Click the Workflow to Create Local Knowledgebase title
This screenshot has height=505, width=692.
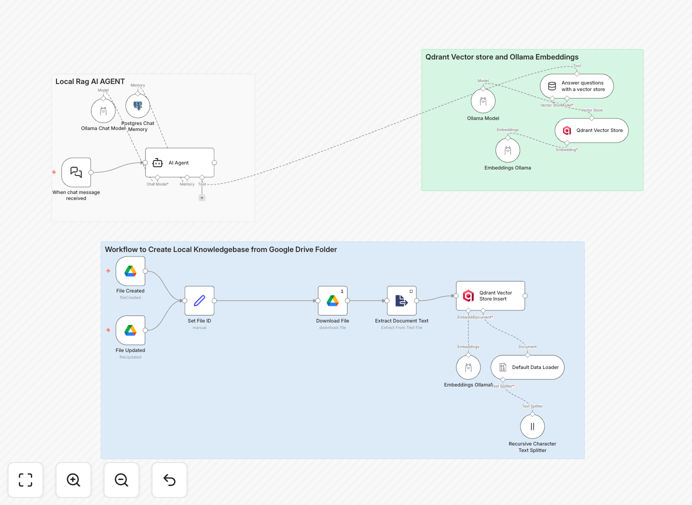point(221,249)
